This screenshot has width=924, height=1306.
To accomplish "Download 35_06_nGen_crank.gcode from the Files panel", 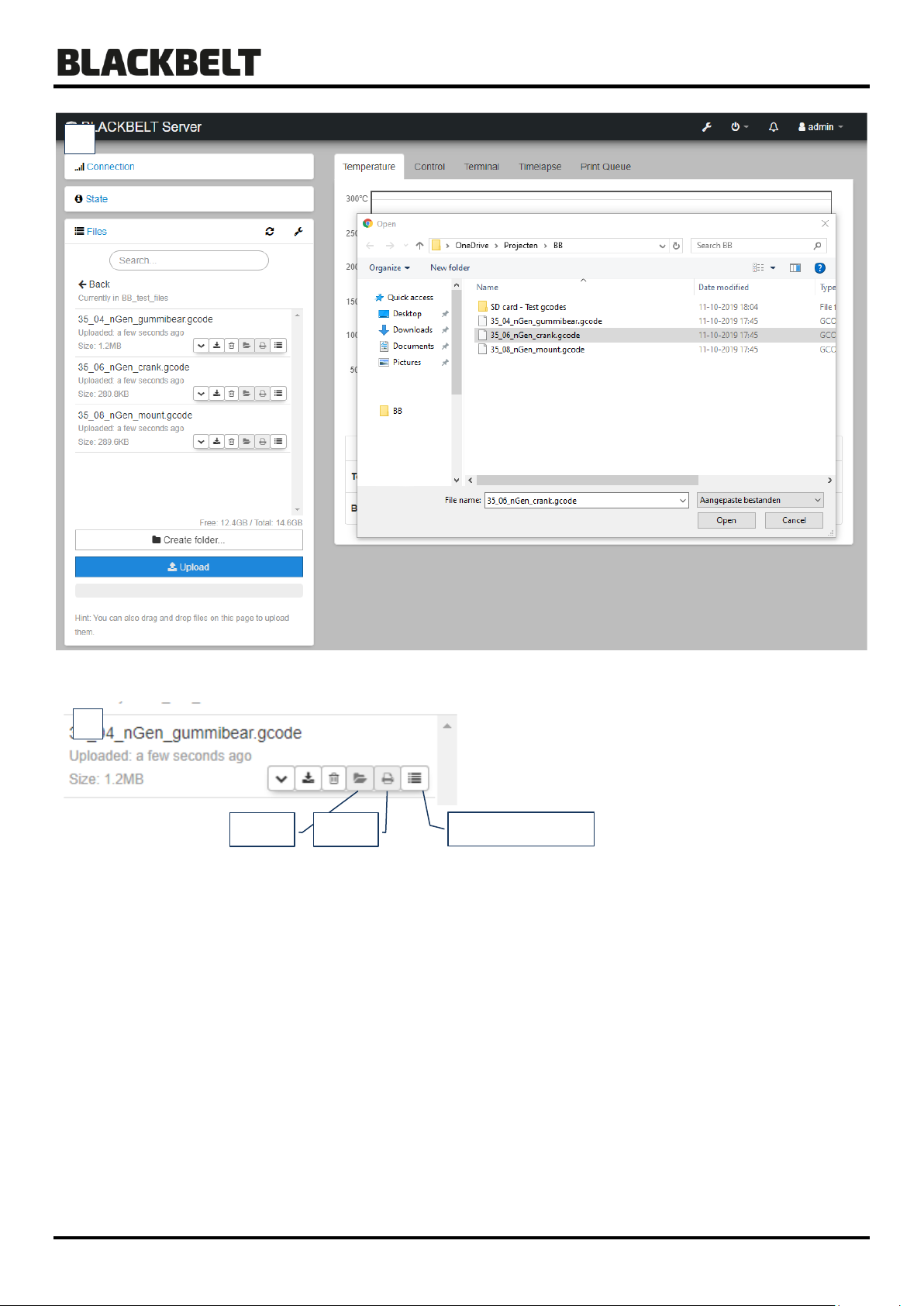I will [x=217, y=394].
